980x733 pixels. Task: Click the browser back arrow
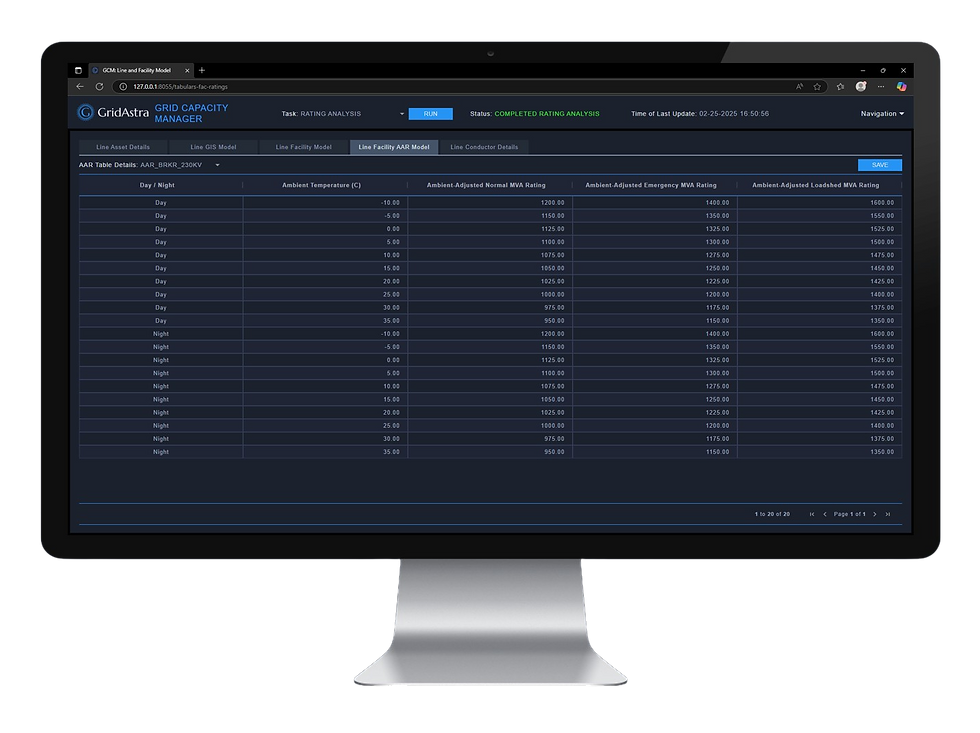[80, 87]
